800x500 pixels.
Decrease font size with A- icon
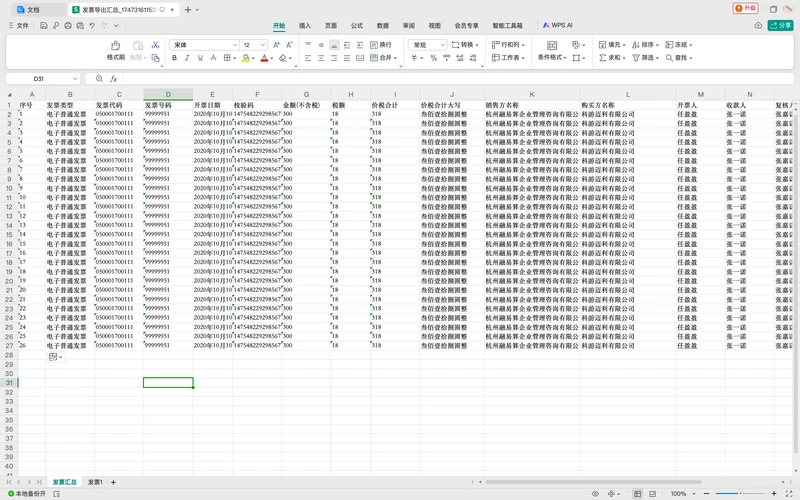[x=289, y=45]
